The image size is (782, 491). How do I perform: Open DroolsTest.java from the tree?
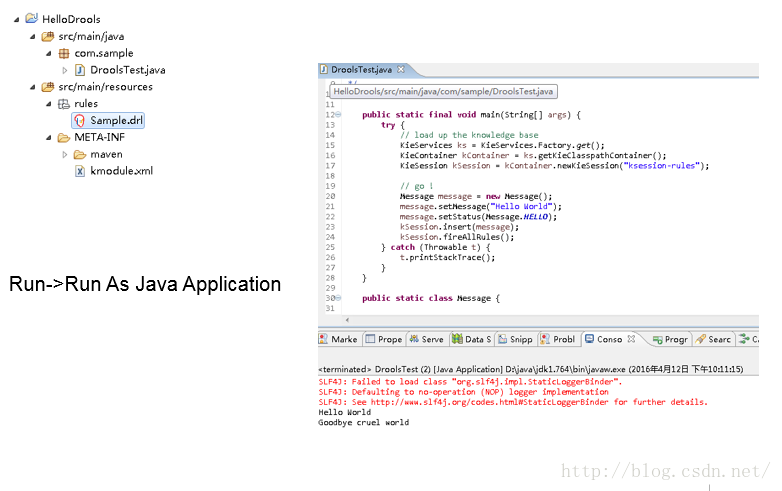point(128,70)
